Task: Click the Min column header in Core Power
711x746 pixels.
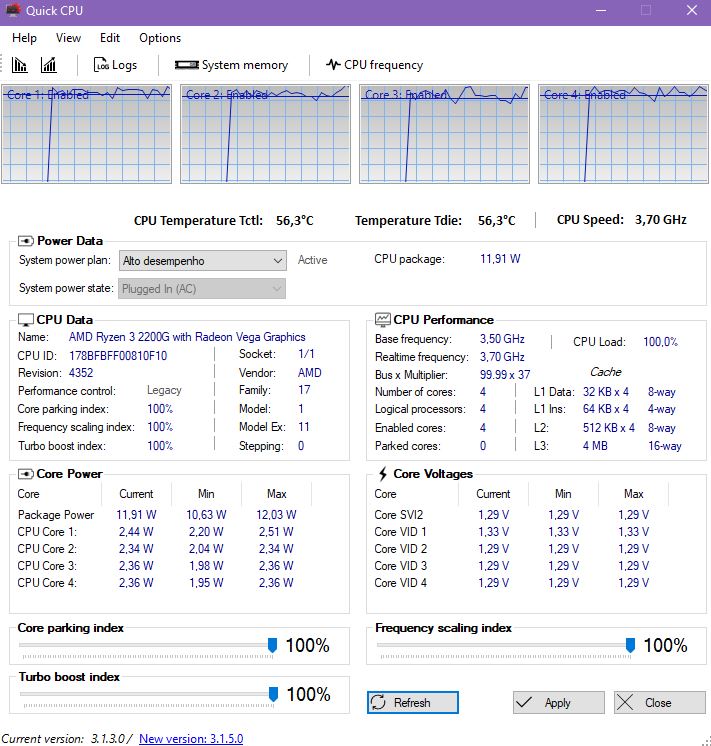Action: point(206,494)
